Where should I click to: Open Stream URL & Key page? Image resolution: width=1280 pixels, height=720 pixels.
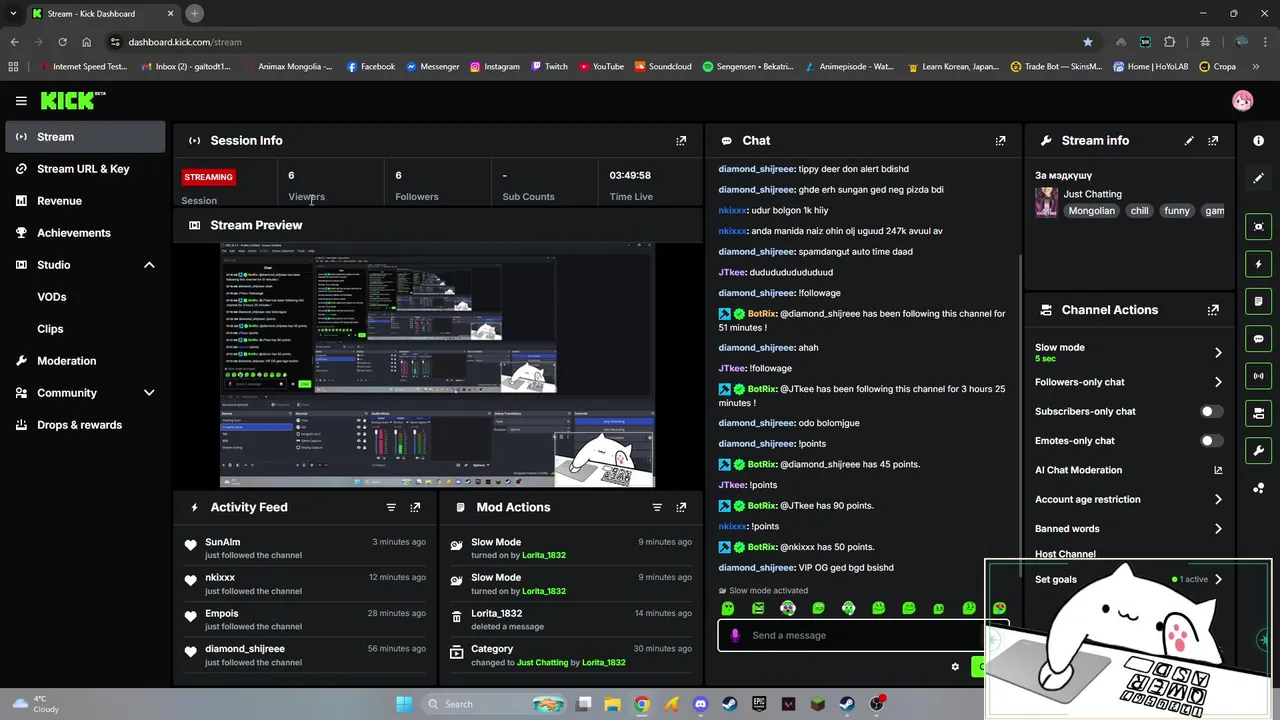[85, 169]
